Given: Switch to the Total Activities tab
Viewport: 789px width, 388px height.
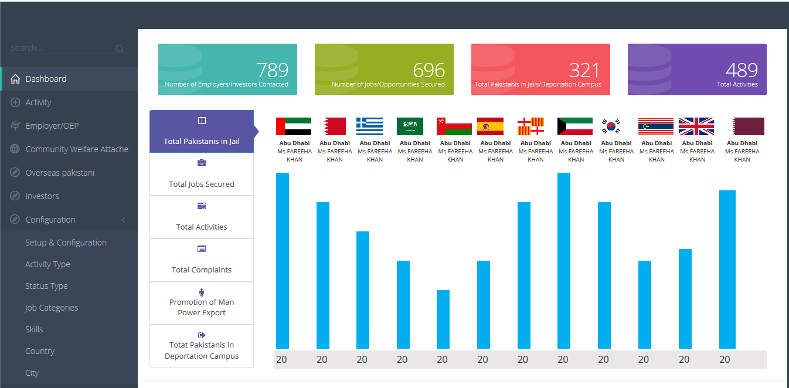Looking at the screenshot, I should [x=202, y=217].
